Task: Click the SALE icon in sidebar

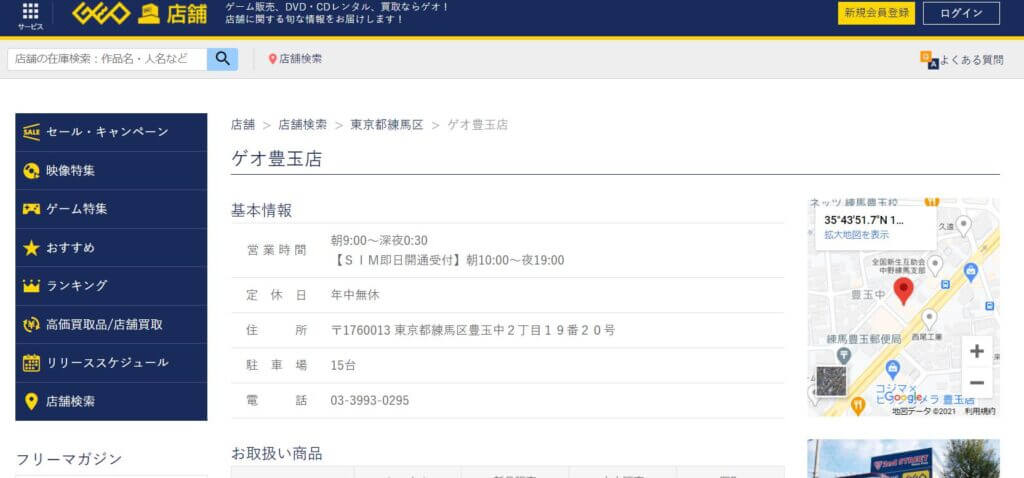Action: point(31,132)
